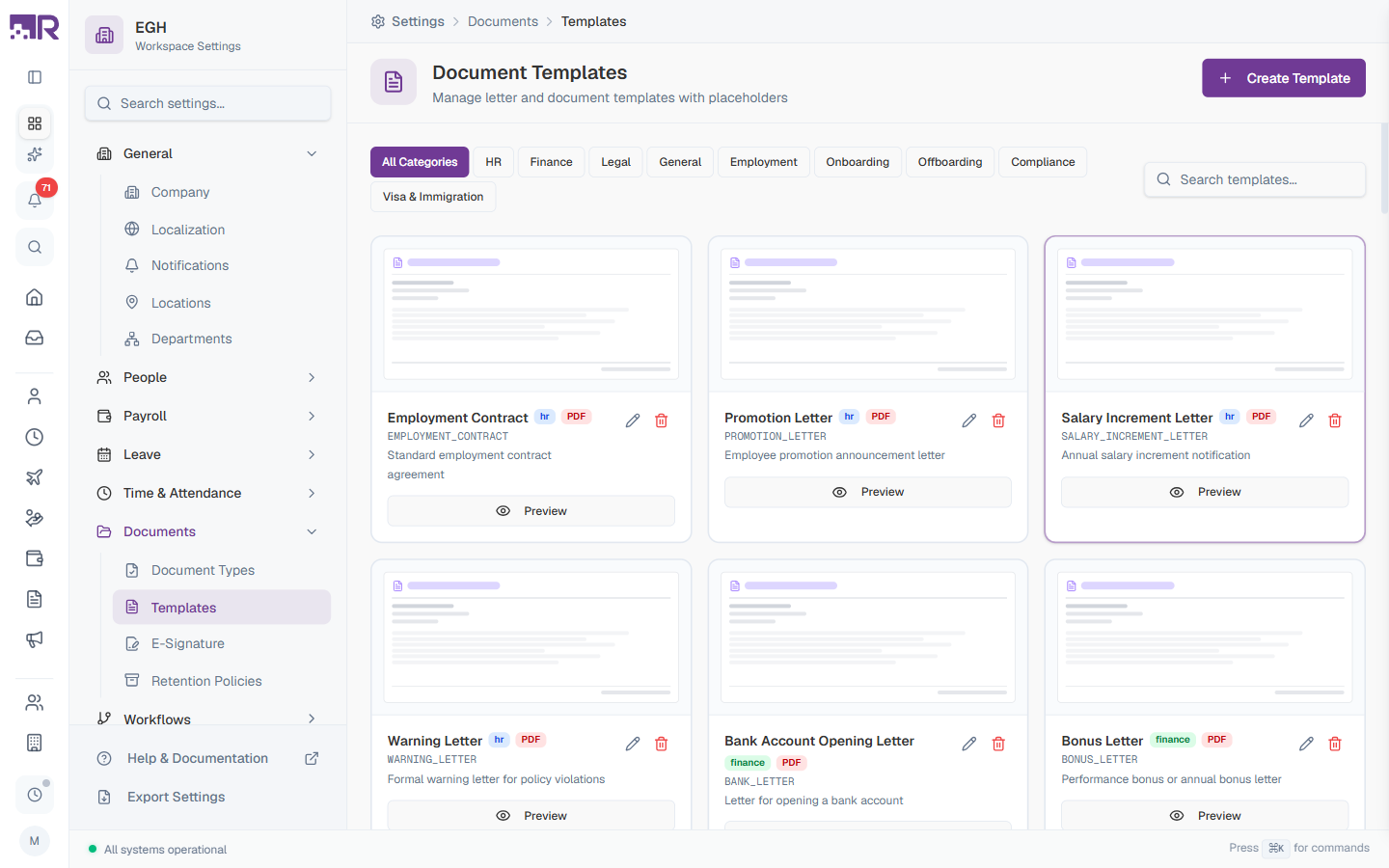The width and height of the screenshot is (1389, 868).
Task: Open the user avatar M at bottom left
Action: point(35,841)
